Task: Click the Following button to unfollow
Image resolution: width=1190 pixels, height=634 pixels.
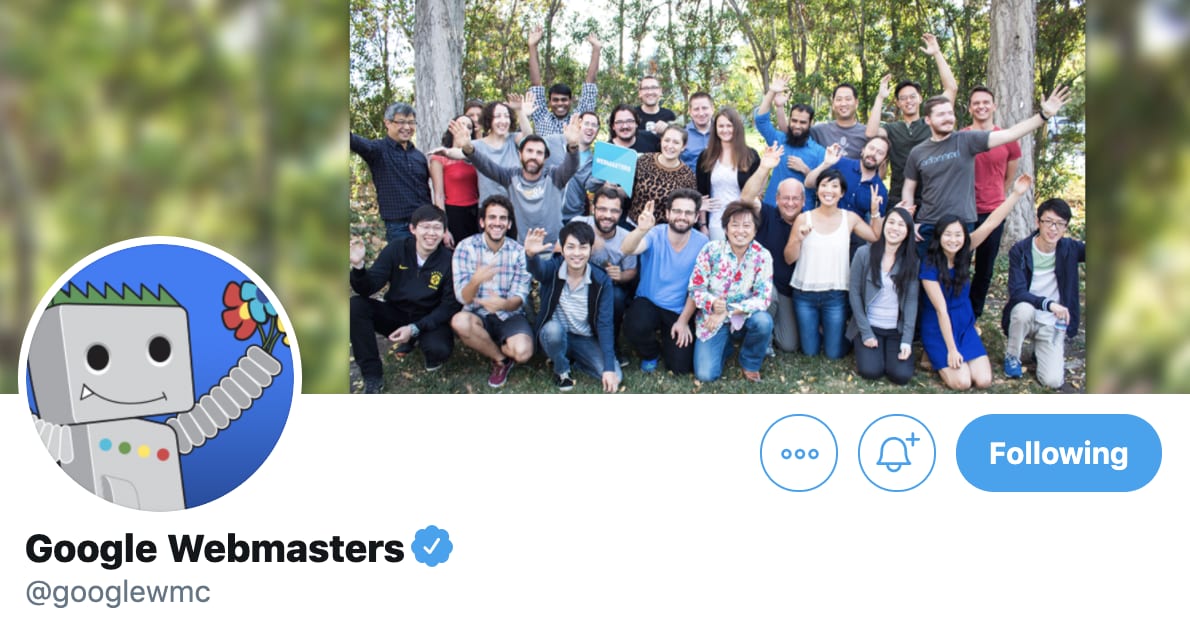Action: [1059, 453]
